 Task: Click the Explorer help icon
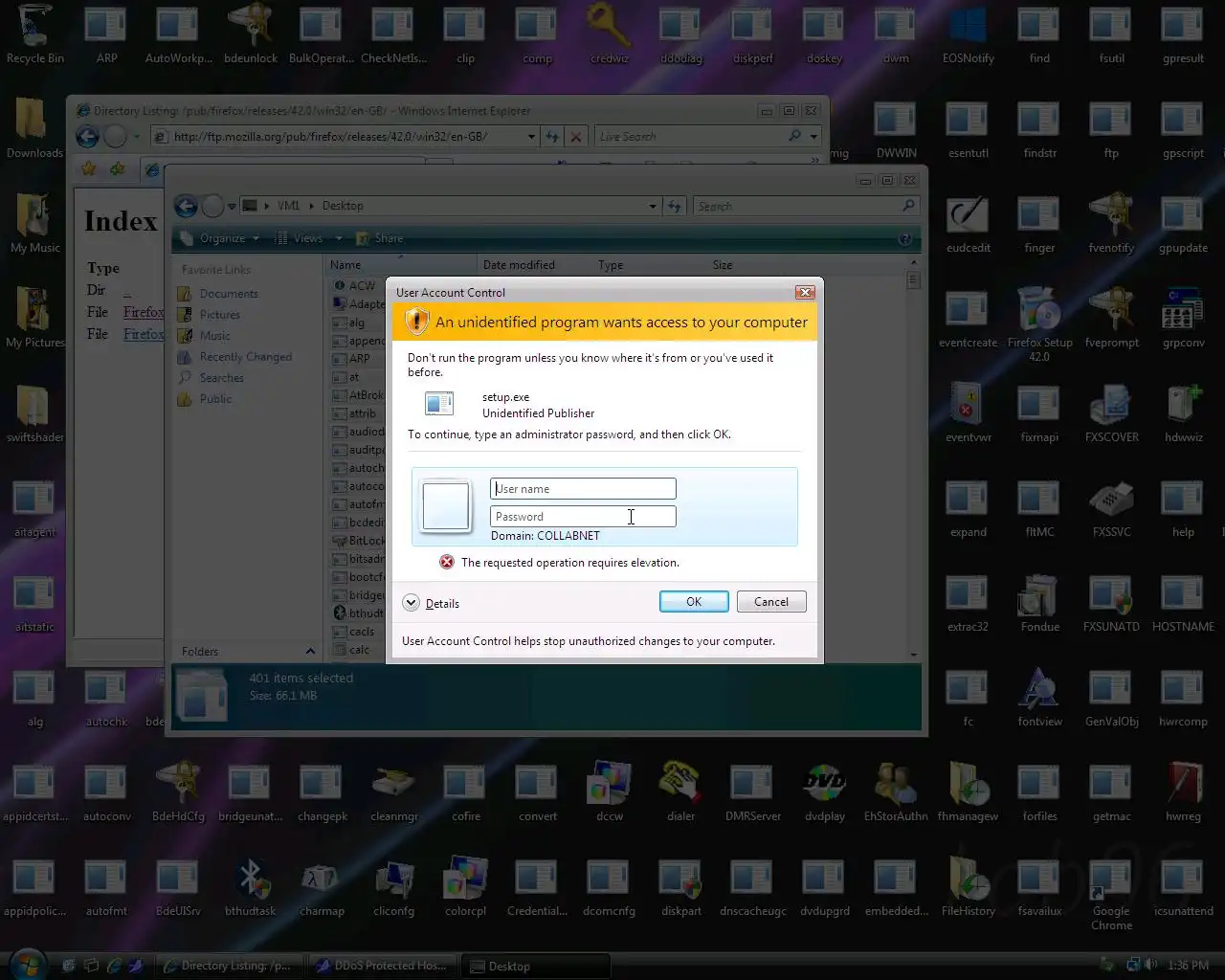coord(904,239)
